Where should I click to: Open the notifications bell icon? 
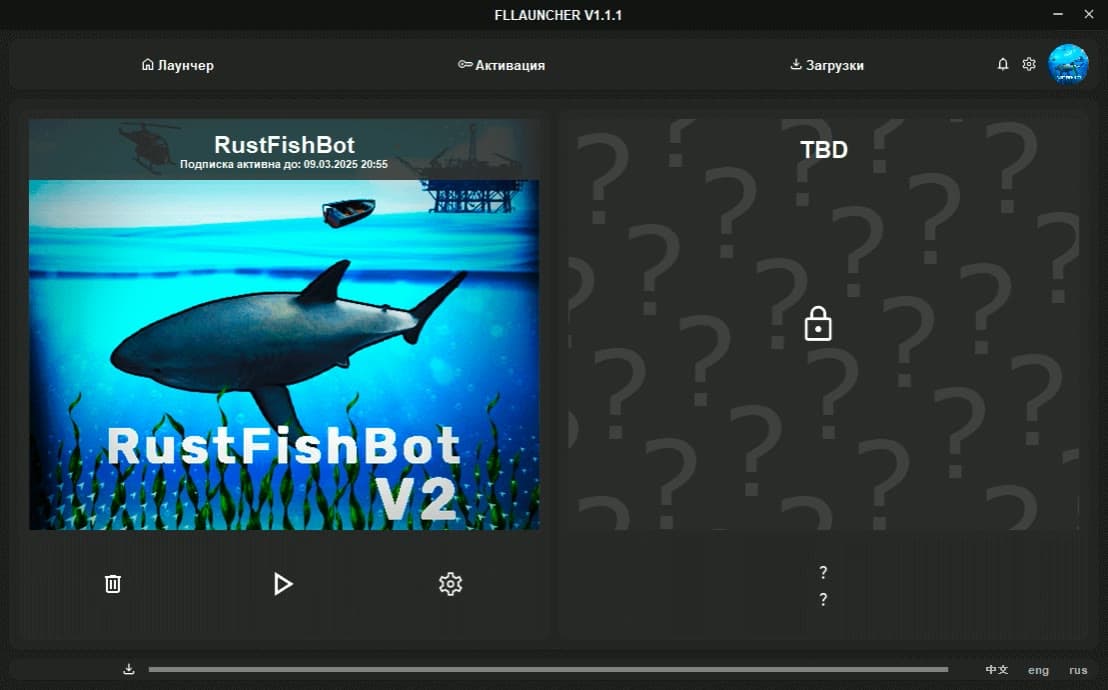[1003, 64]
